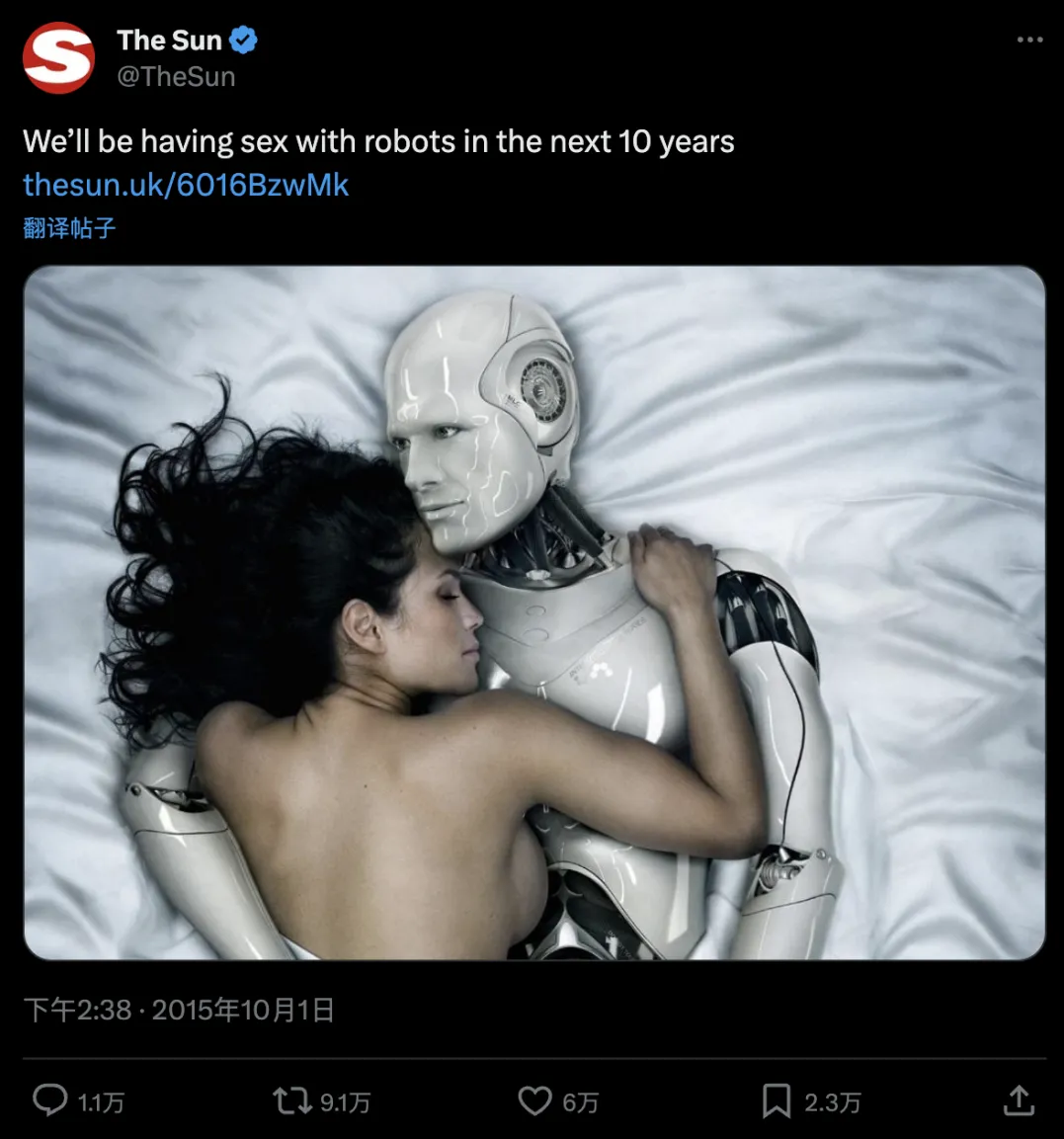Viewport: 1064px width, 1139px height.
Task: Open the robot and woman image
Action: click(x=534, y=613)
